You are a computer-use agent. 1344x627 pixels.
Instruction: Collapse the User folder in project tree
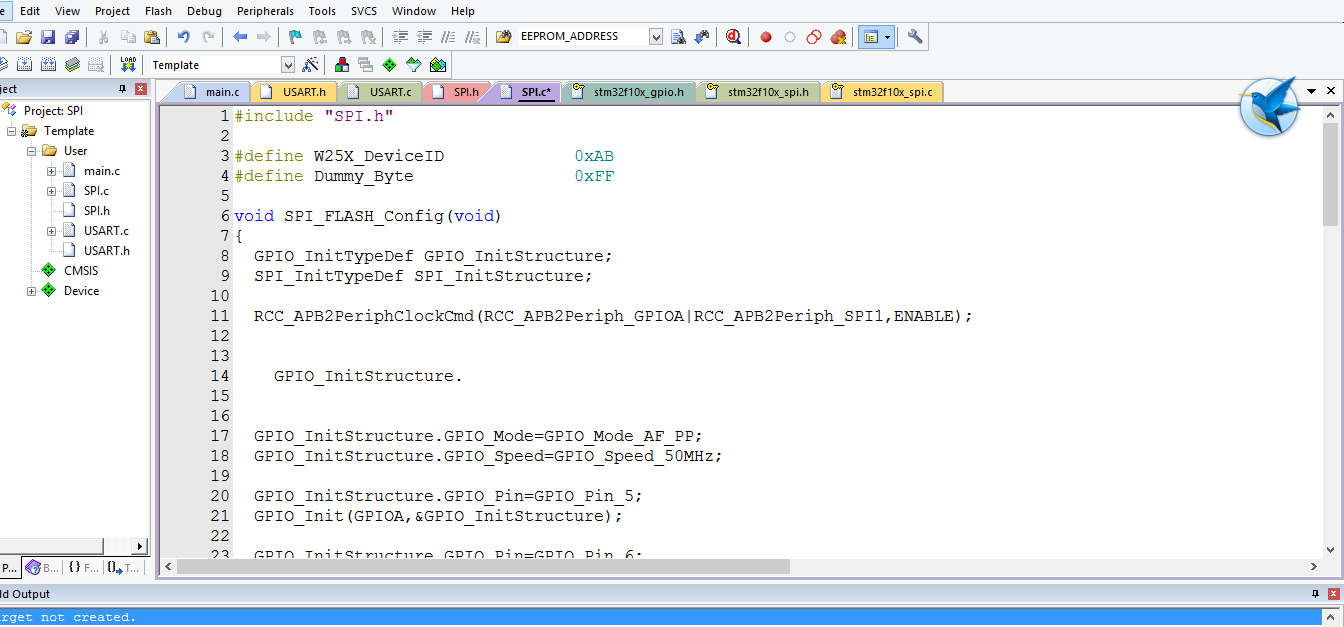point(32,151)
